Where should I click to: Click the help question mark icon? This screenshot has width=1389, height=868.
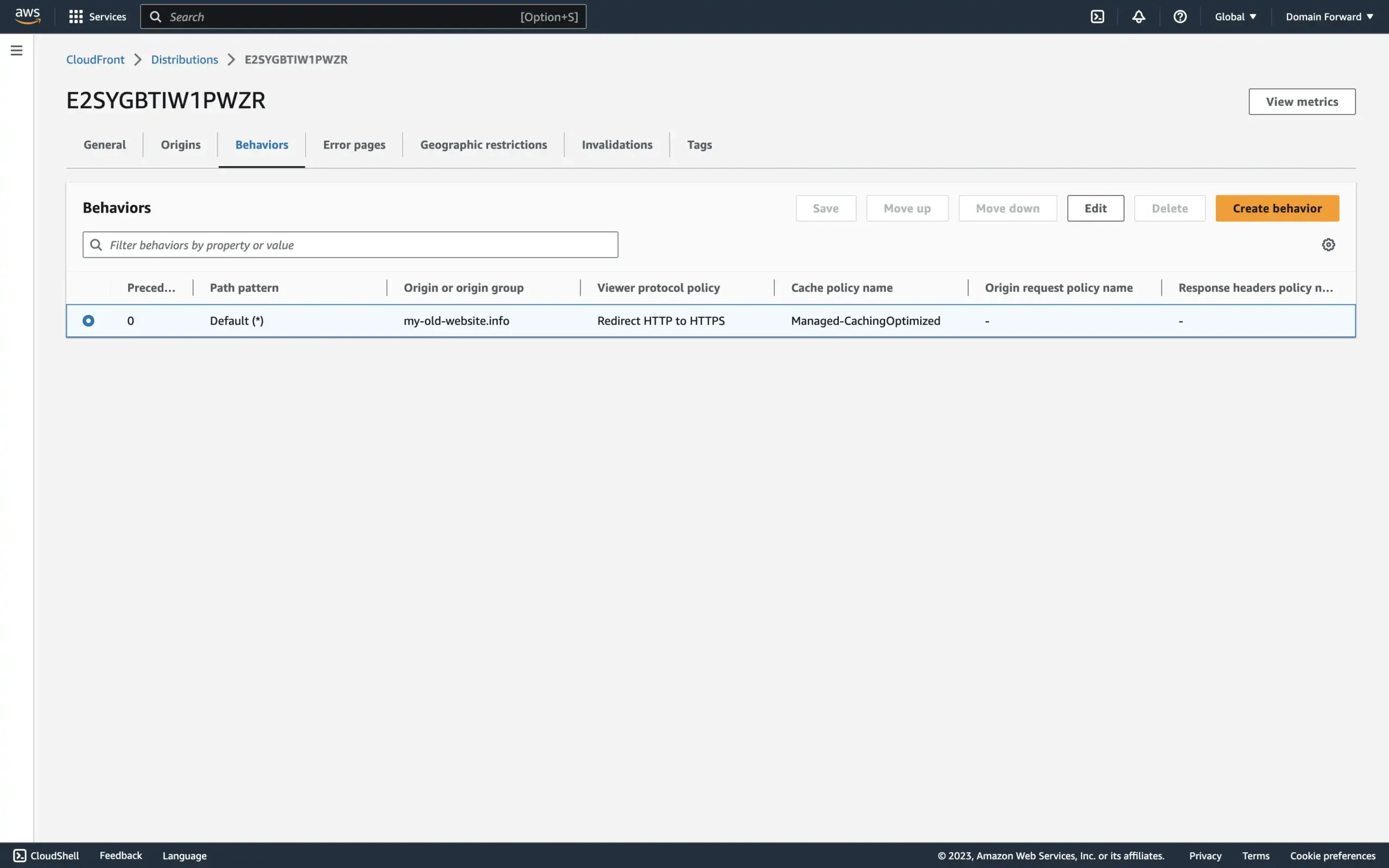[x=1180, y=16]
